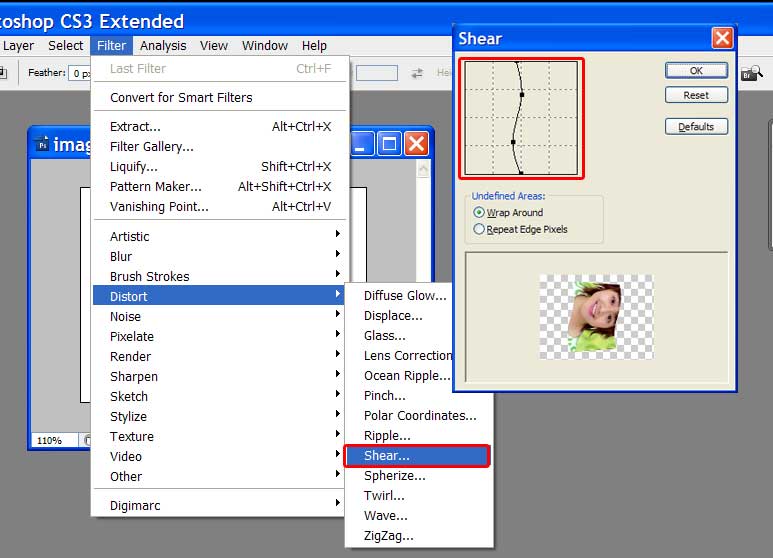Expand the Brush Strokes submenu

tap(220, 277)
